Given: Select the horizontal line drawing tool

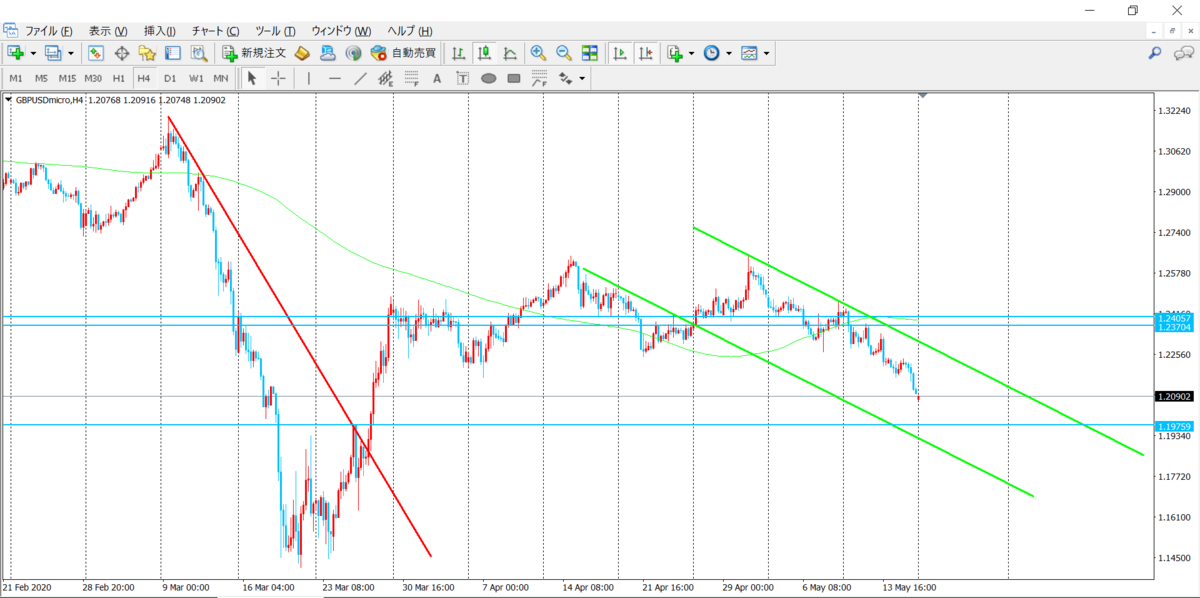Looking at the screenshot, I should [334, 78].
